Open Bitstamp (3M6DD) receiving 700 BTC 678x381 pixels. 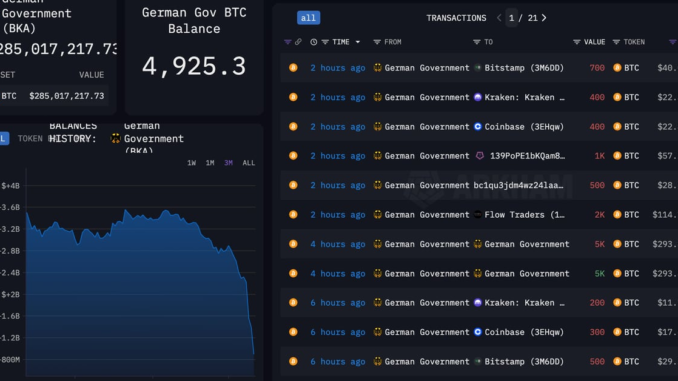click(524, 68)
